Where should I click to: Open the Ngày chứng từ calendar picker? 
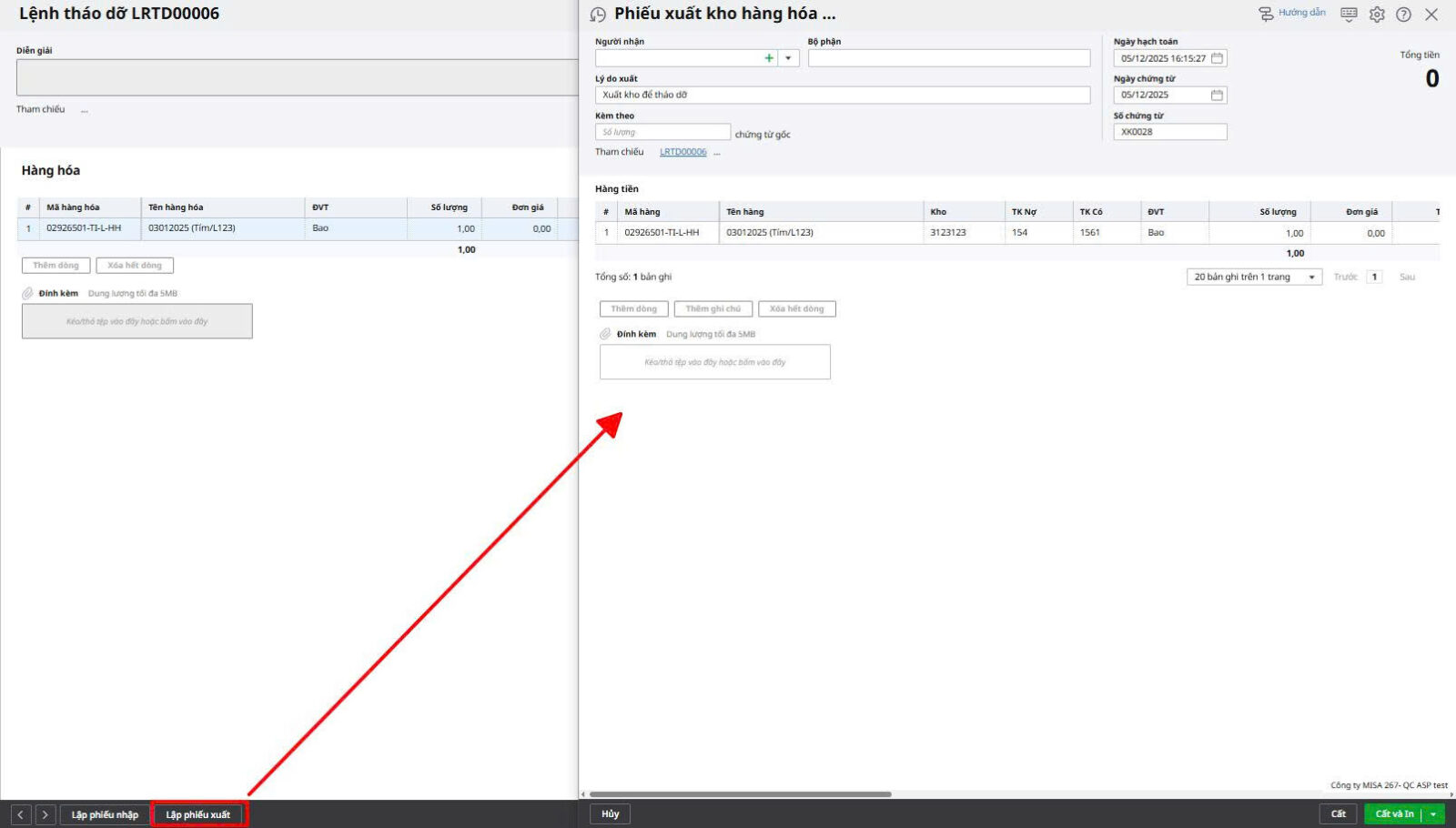pos(1217,96)
